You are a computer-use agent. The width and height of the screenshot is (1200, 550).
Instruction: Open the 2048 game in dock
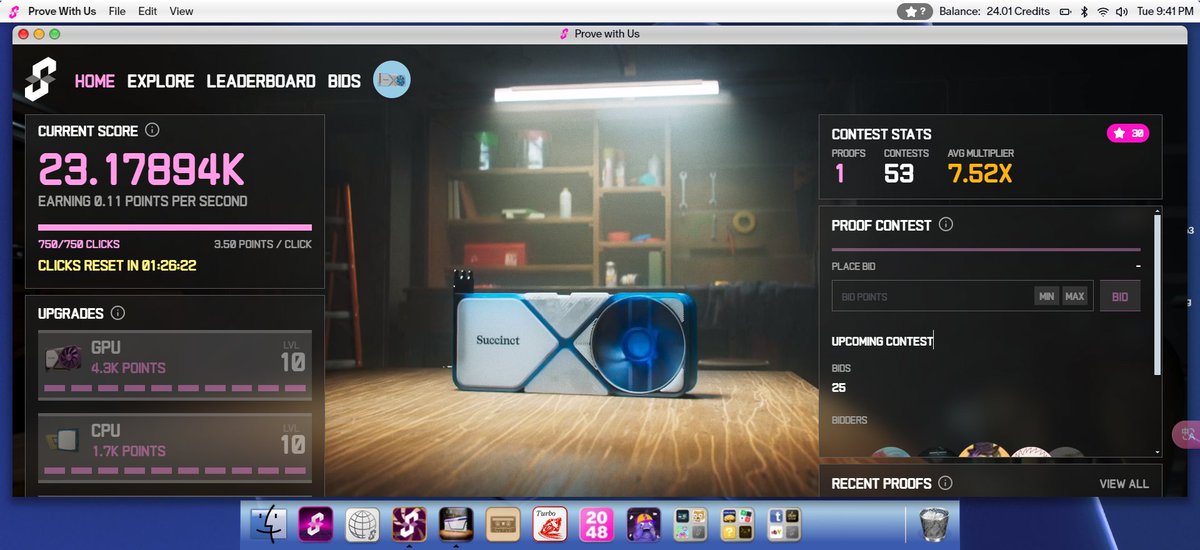point(596,524)
